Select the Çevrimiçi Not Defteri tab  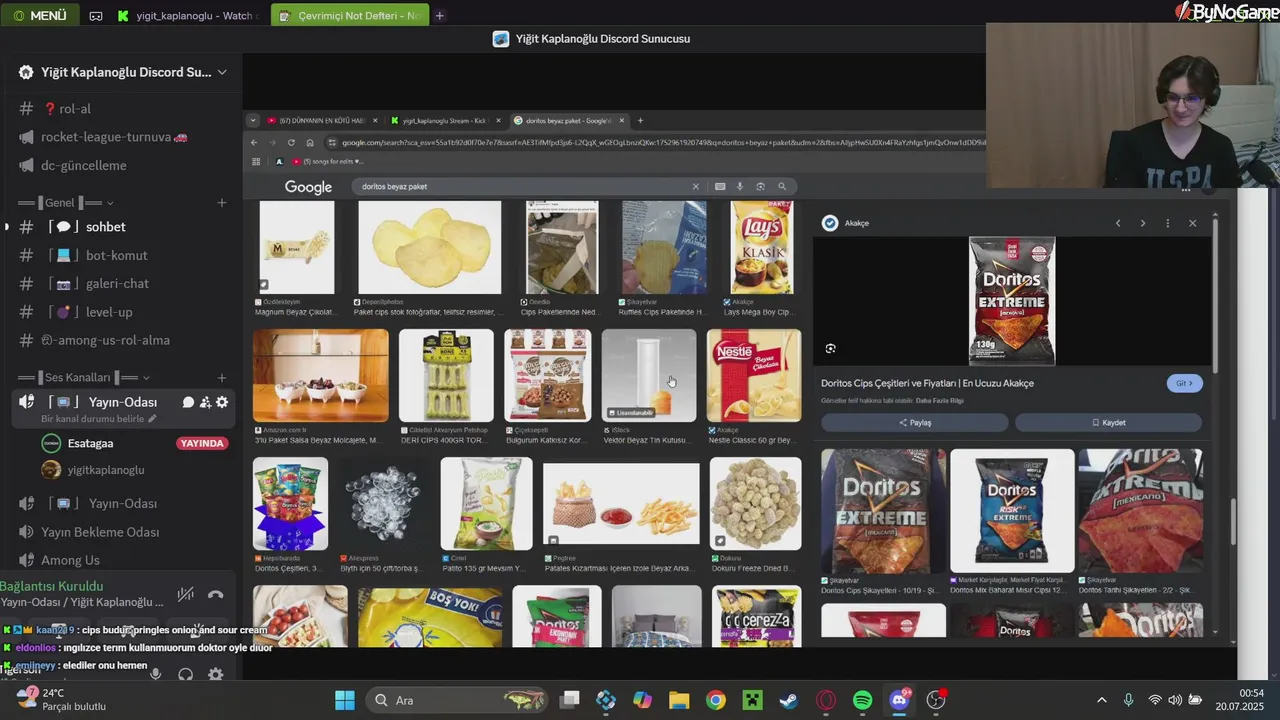[x=350, y=16]
